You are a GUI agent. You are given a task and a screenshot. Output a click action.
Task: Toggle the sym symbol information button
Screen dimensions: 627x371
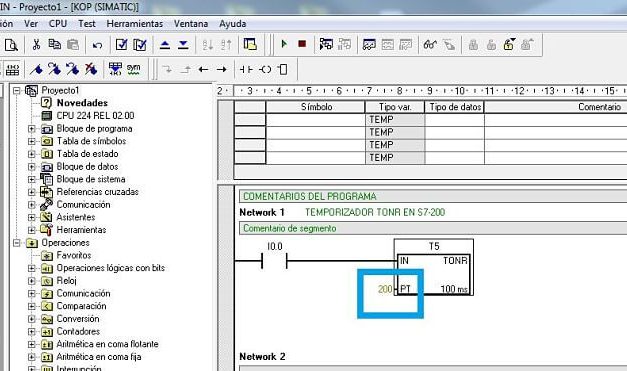pyautogui.click(x=133, y=69)
